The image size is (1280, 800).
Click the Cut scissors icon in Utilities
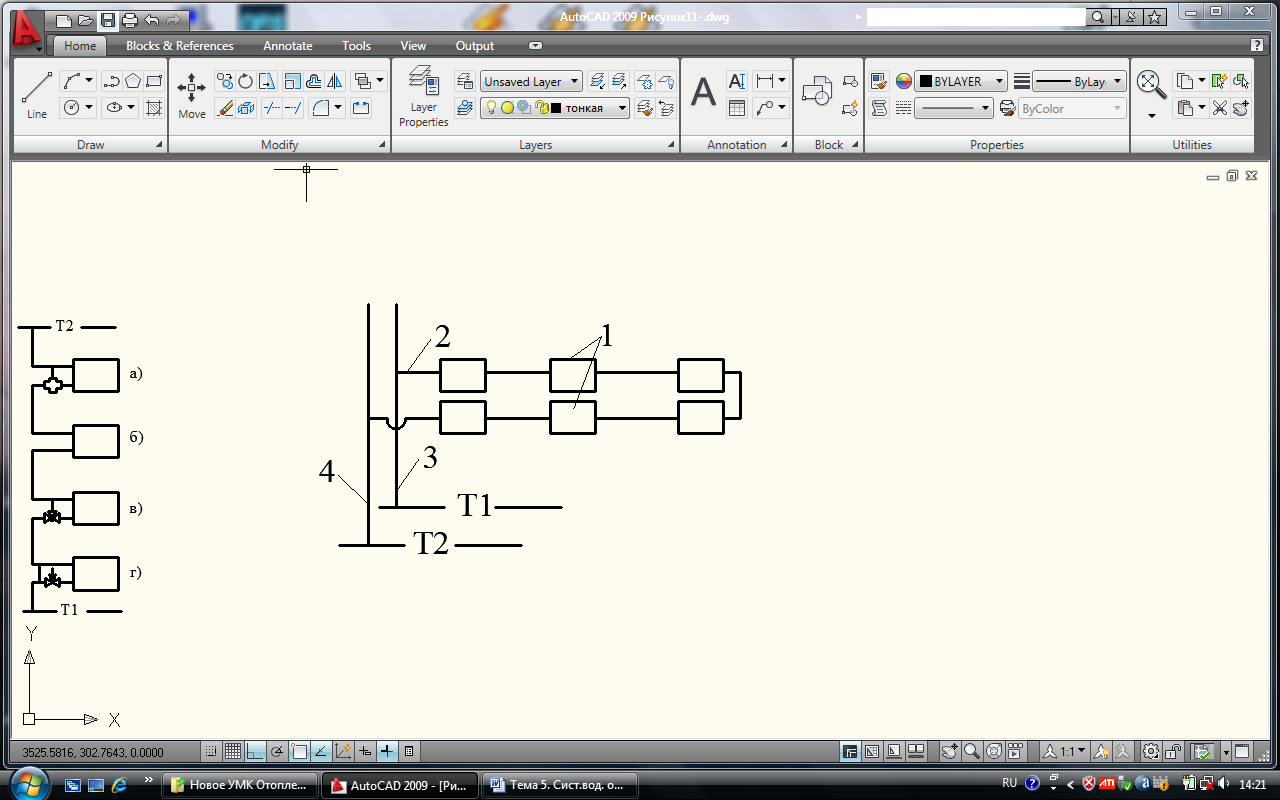1220,108
